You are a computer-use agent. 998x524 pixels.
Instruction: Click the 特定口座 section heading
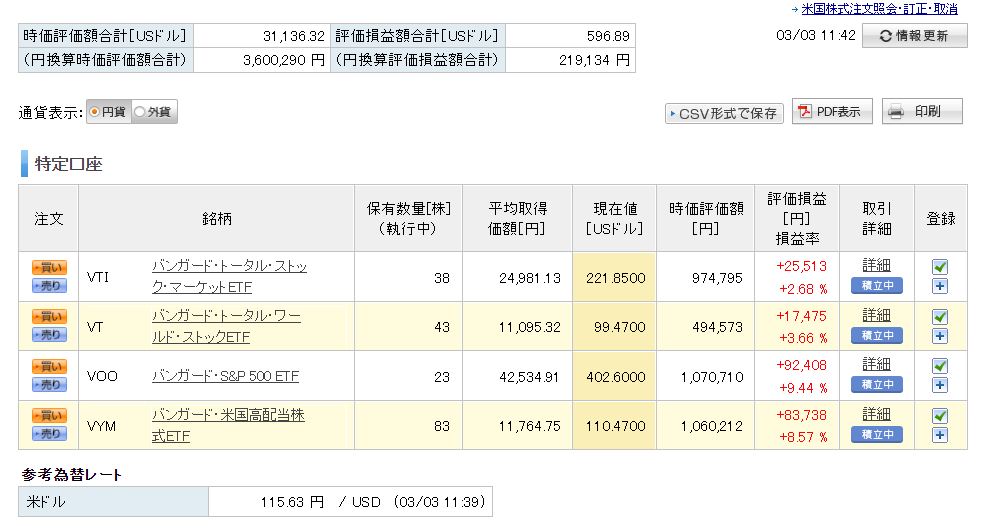click(x=68, y=164)
